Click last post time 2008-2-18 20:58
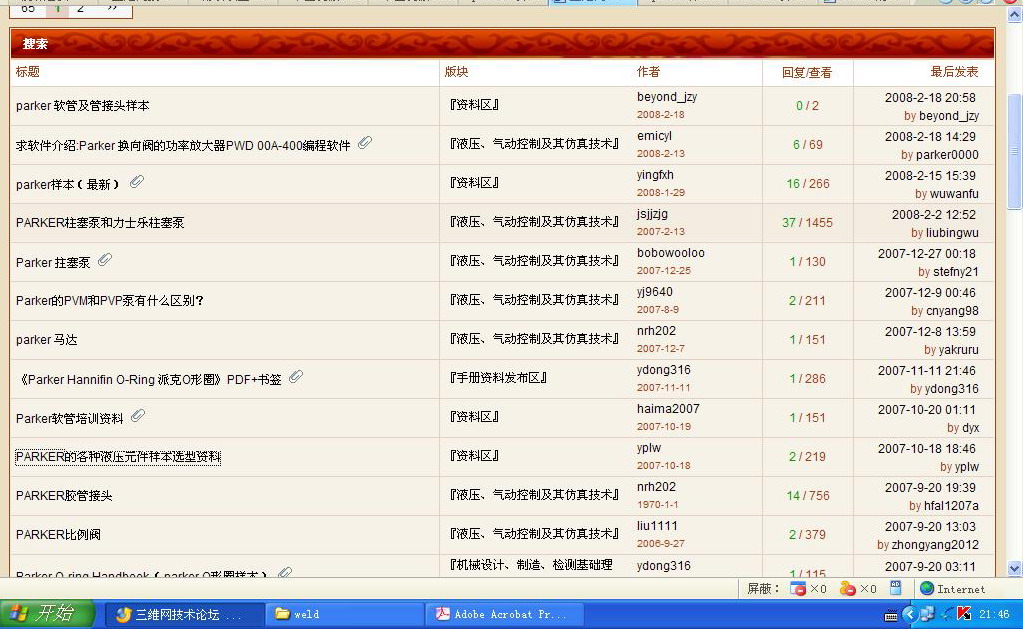Viewport: 1023px width, 629px height. (x=930, y=98)
